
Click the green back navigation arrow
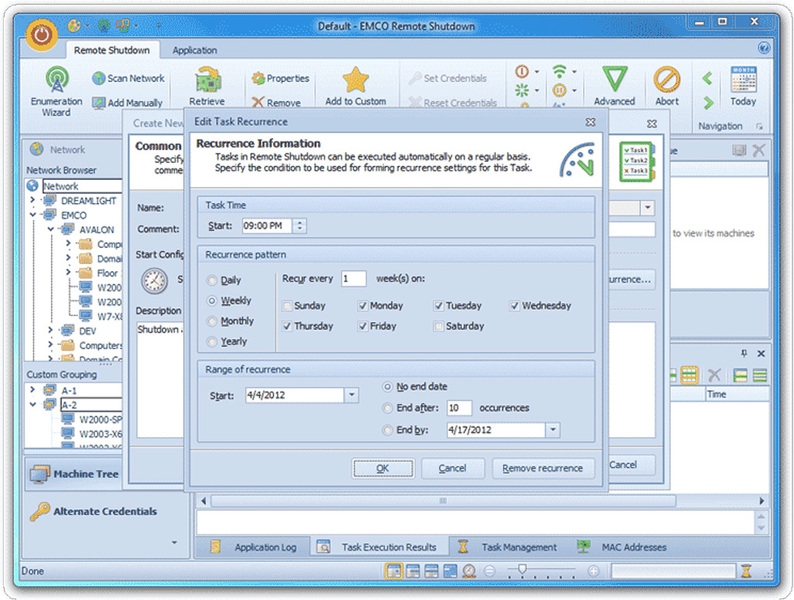[x=707, y=78]
